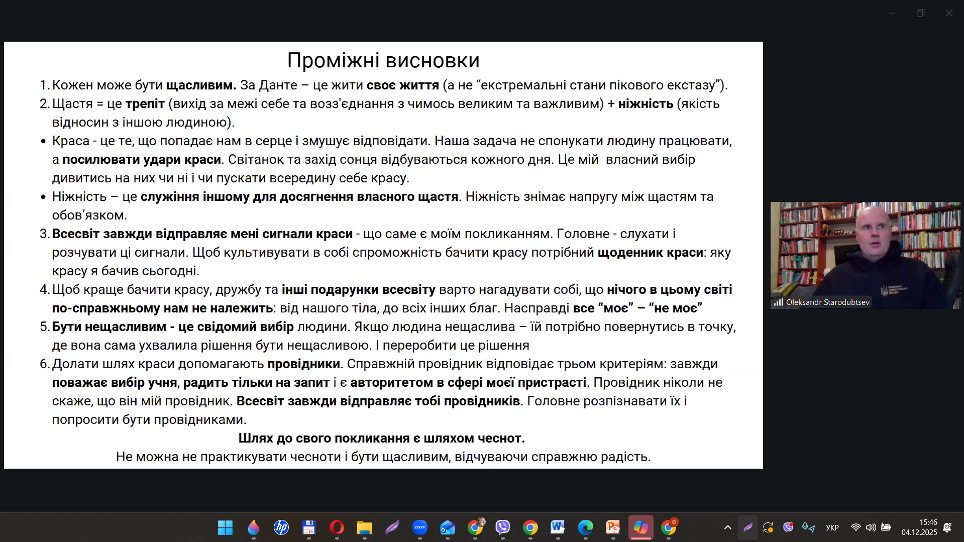Open Microsoft Edge from the taskbar

point(585,527)
